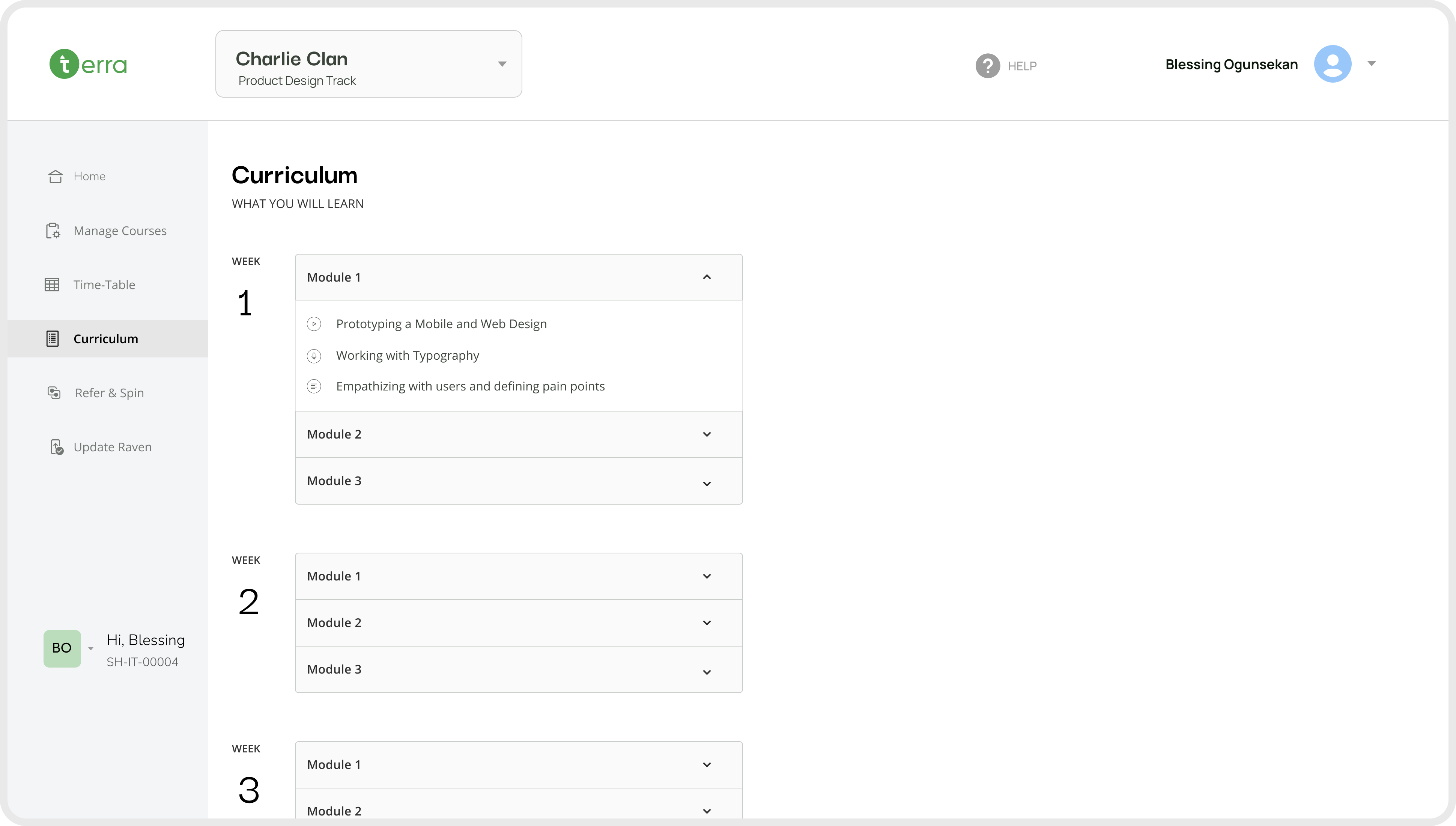Open the Blessing Ogunsekan account dropdown arrow
Image resolution: width=1456 pixels, height=826 pixels.
click(x=1371, y=63)
